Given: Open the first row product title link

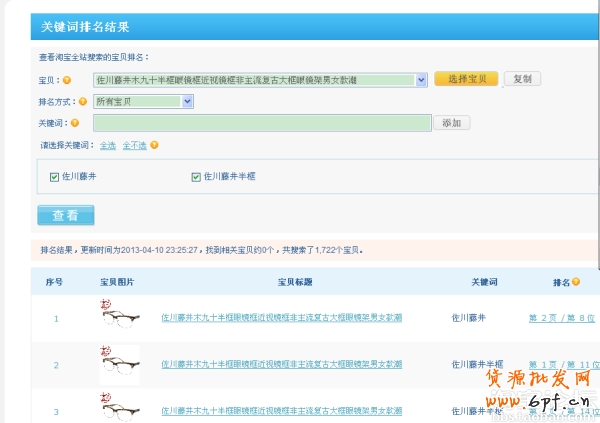Looking at the screenshot, I should coord(281,318).
